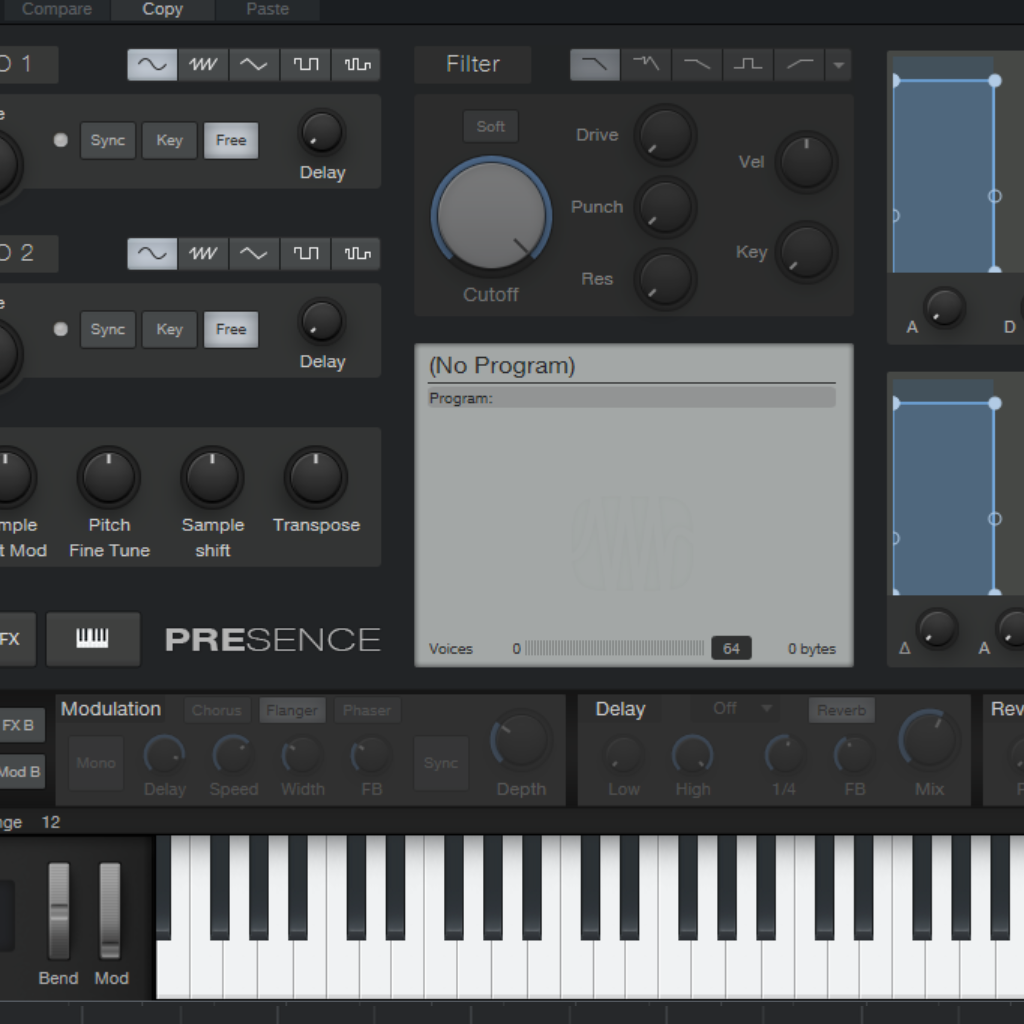
Task: Click the Voices count field showing 64
Action: pos(731,648)
